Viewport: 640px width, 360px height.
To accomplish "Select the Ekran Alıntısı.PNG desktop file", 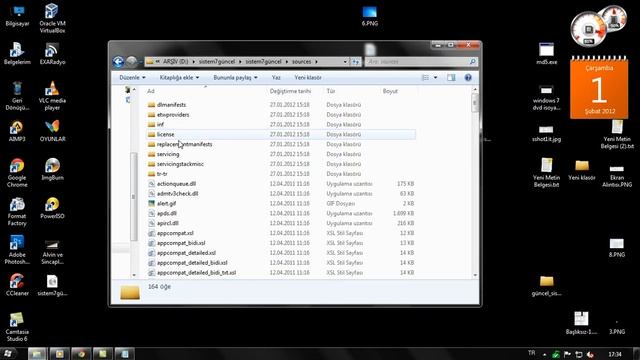I will (617, 175).
